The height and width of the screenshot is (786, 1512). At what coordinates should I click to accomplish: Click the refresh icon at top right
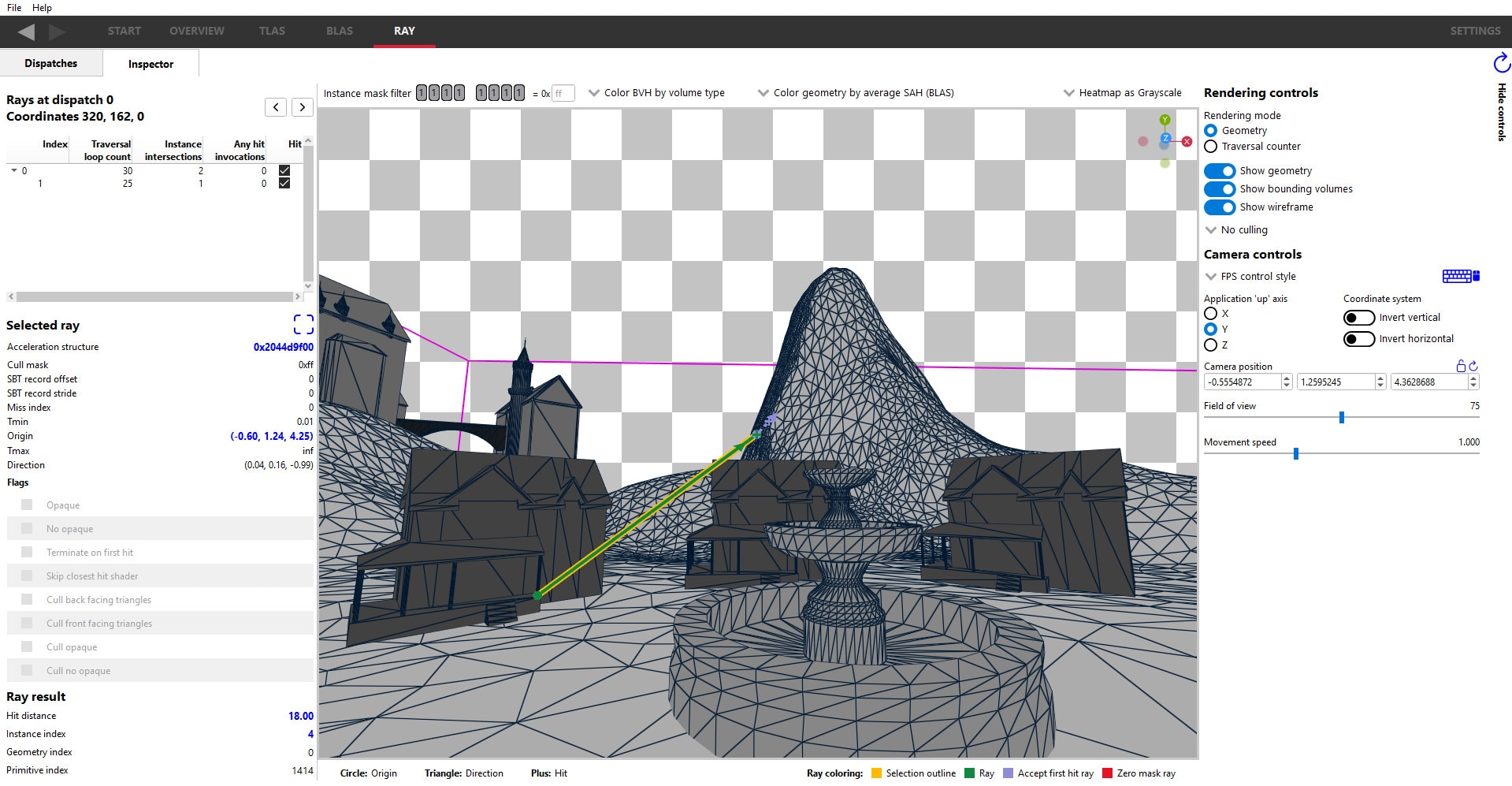[1501, 62]
